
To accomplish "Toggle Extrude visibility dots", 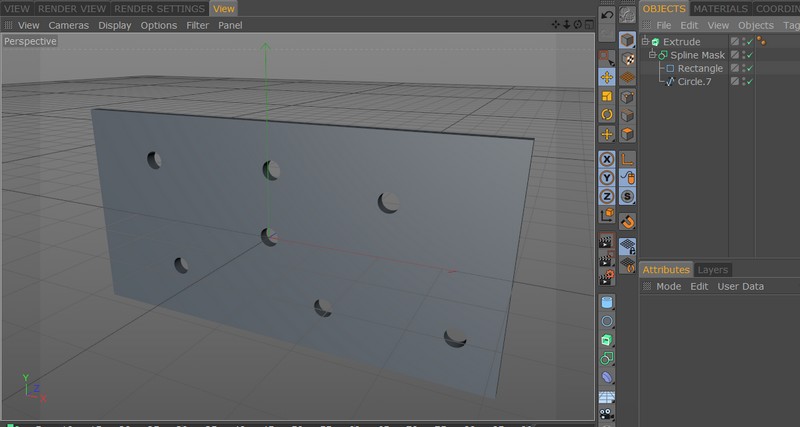I will pos(743,42).
